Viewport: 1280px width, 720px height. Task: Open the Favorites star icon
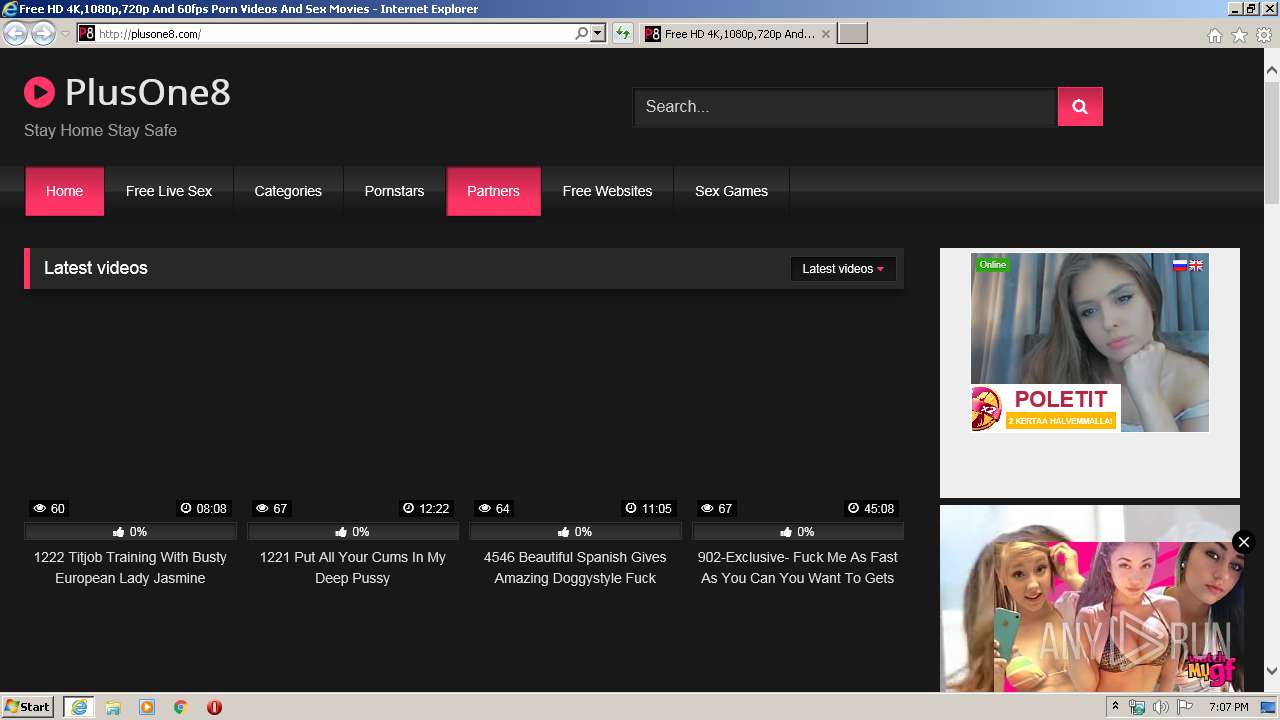tap(1239, 35)
